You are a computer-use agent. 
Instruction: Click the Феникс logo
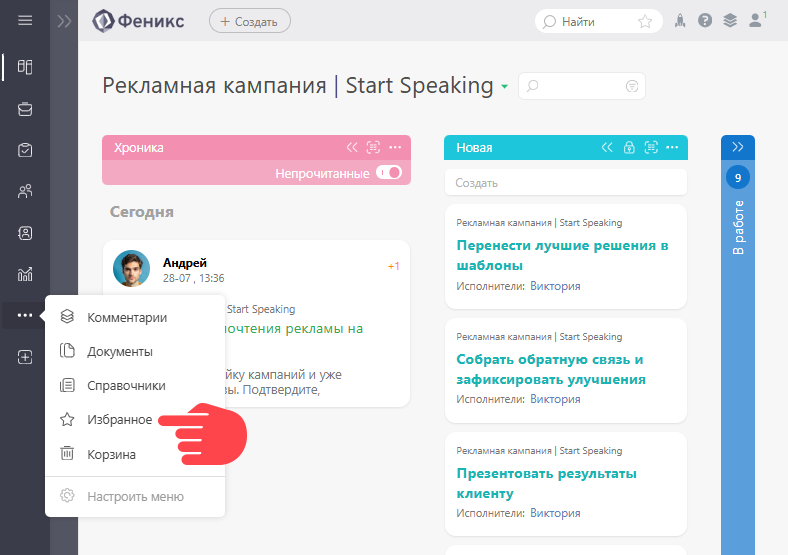coord(139,21)
